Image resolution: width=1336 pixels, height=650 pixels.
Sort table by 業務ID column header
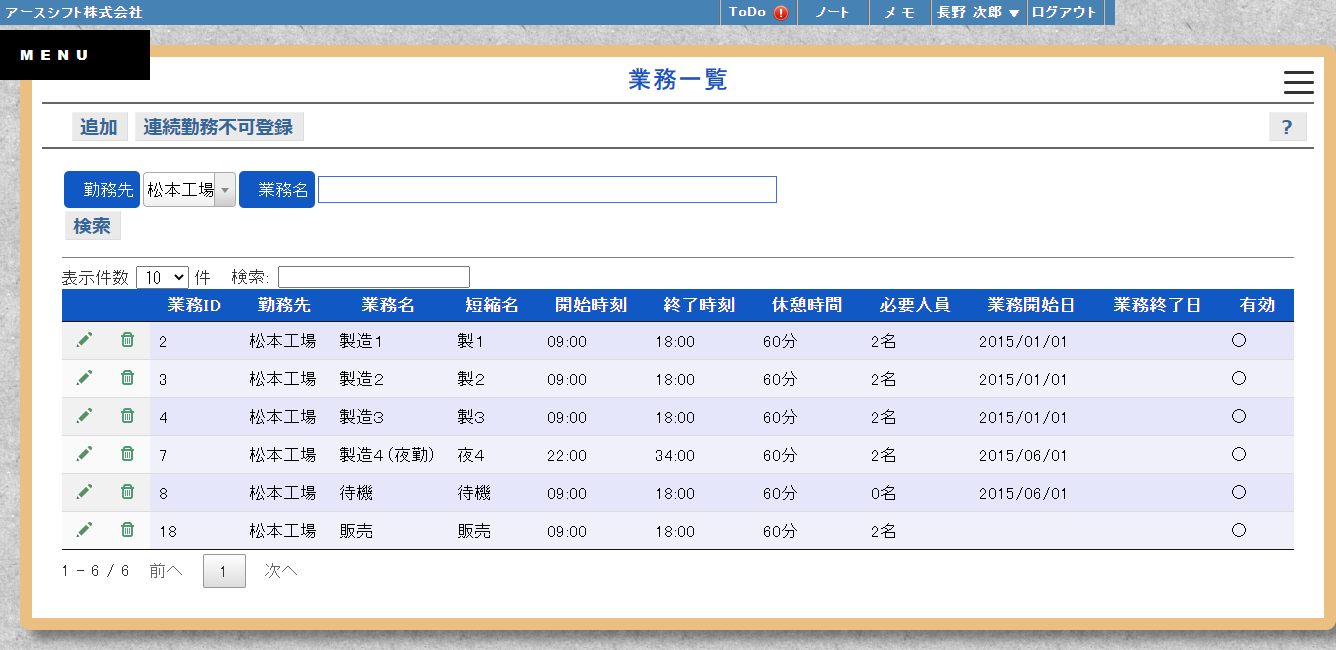[194, 305]
